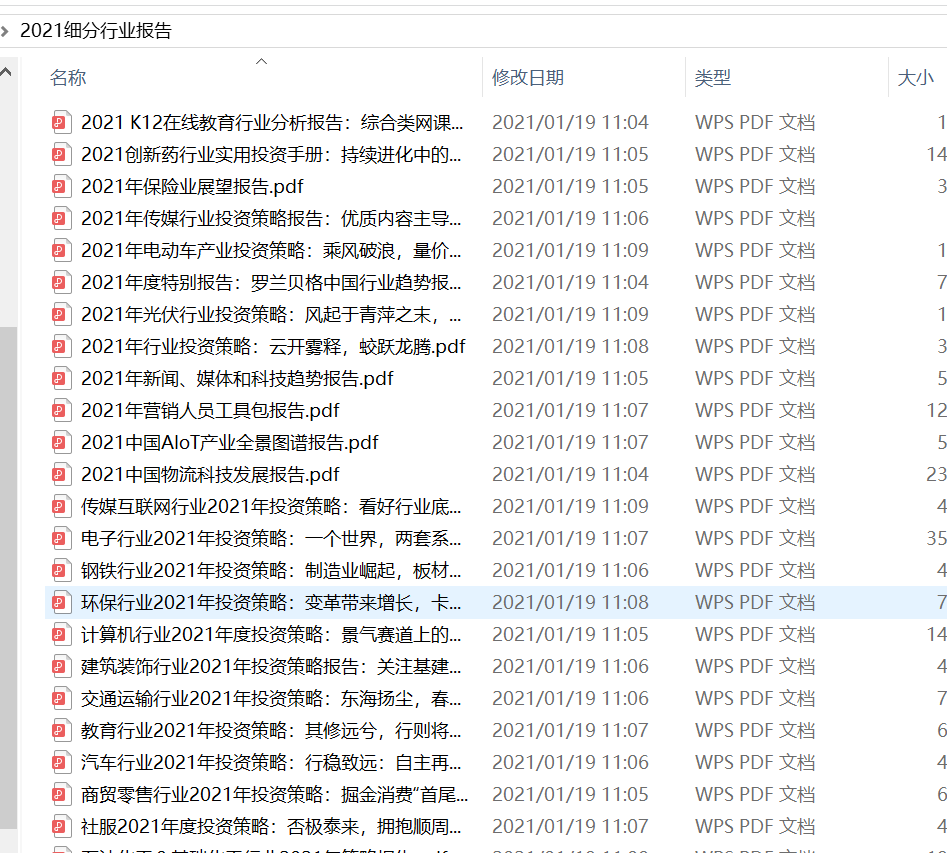Image resolution: width=947 pixels, height=853 pixels.
Task: Click PDF icon of 2021 K12在线教育行业分析报告
Action: (x=62, y=122)
